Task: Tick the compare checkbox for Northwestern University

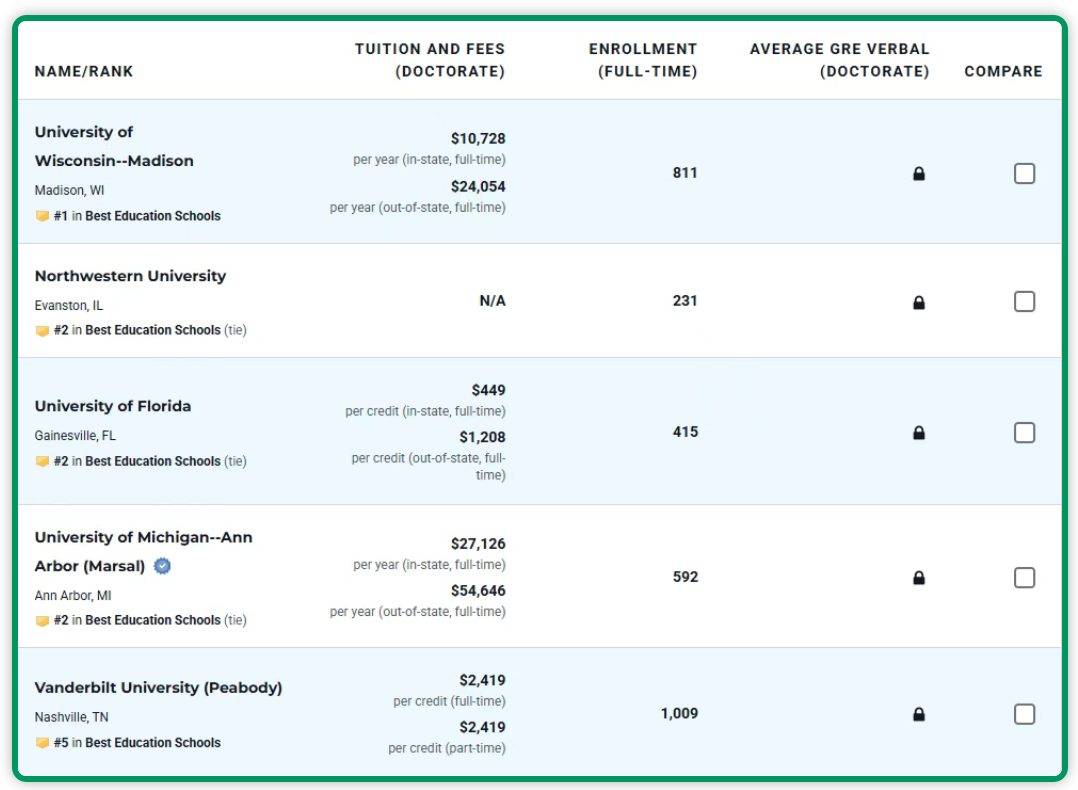Action: [1024, 302]
